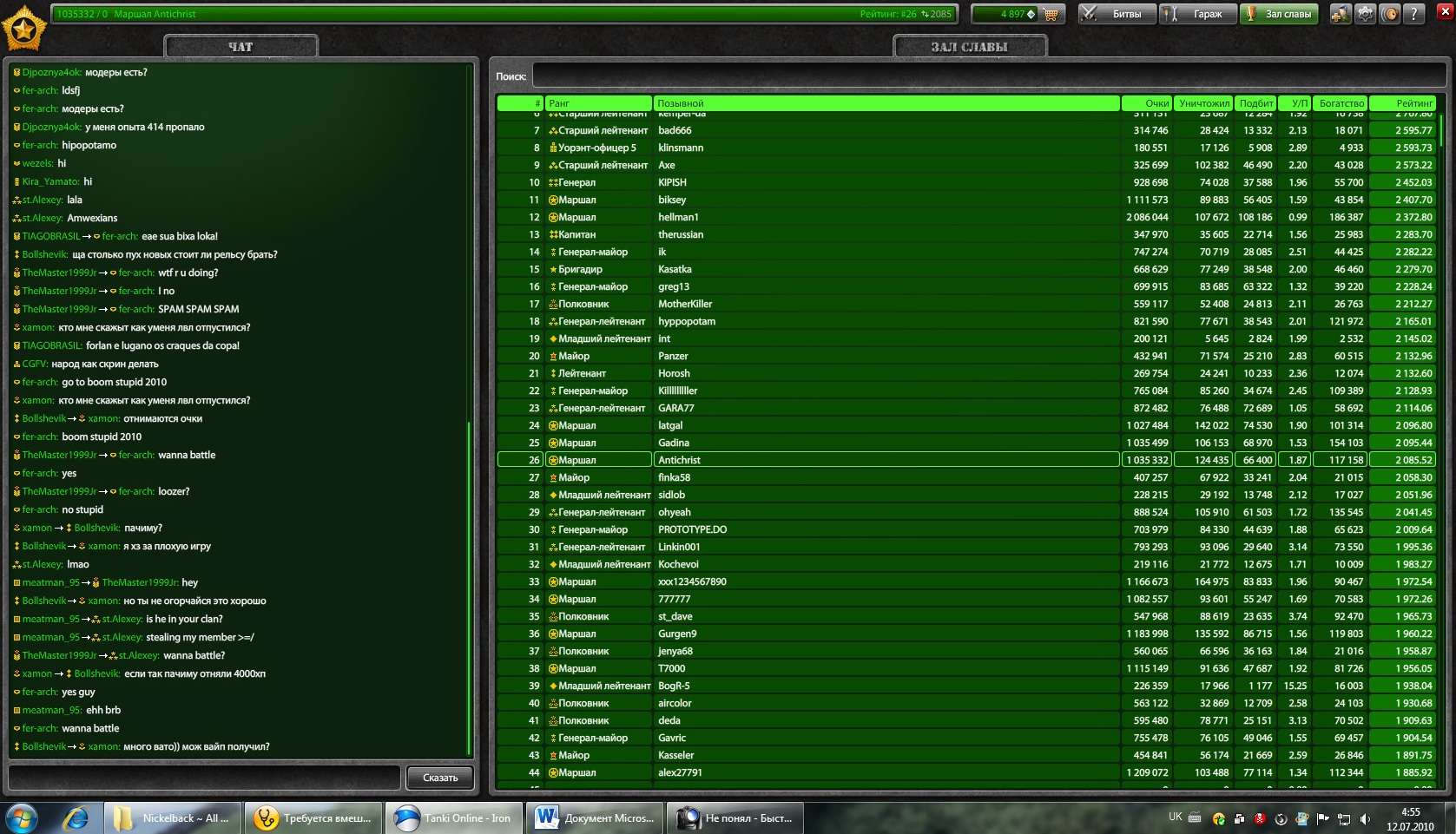Screen dimensions: 1456x834
Task: Click wezels nickname in chat
Action: (37, 163)
